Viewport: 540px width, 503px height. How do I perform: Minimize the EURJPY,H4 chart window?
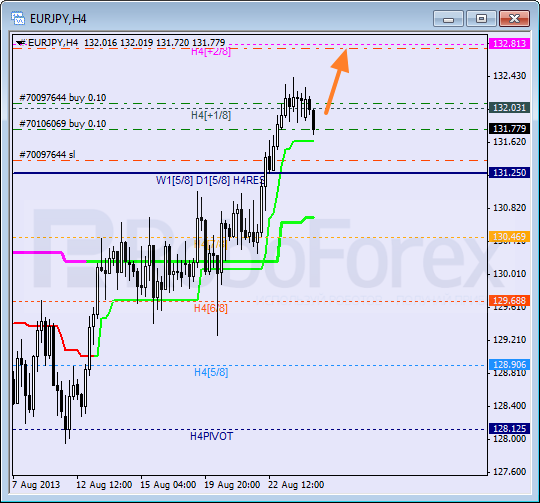[x=449, y=19]
